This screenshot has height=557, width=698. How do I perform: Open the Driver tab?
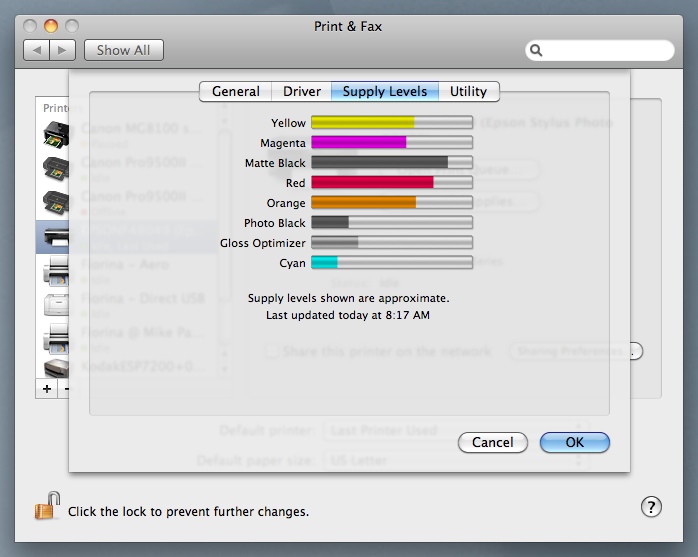302,91
